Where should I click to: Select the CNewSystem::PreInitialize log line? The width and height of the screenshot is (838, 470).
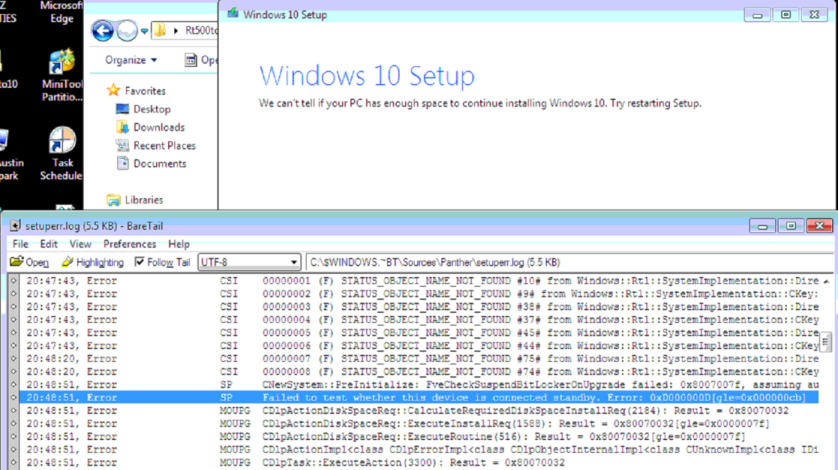[x=419, y=384]
